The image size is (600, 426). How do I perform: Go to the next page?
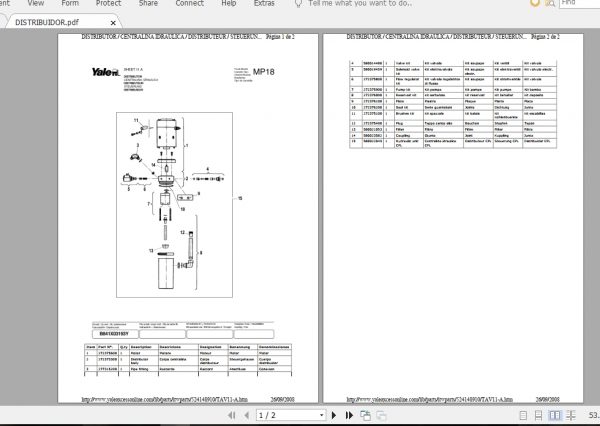tap(334, 415)
